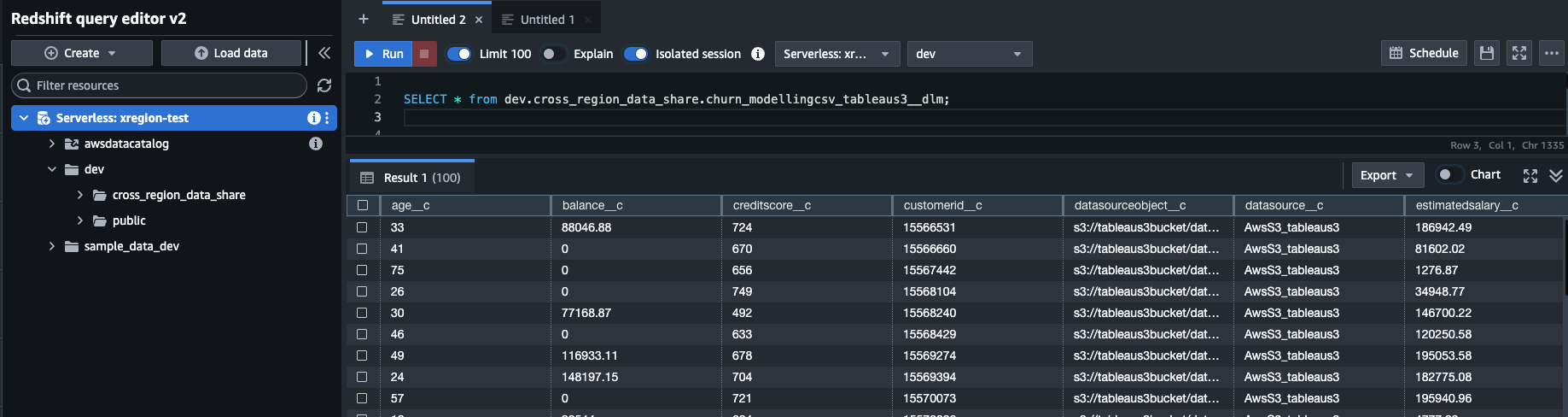The image size is (1568, 417).
Task: Open more options ellipsis menu
Action: tap(1553, 53)
